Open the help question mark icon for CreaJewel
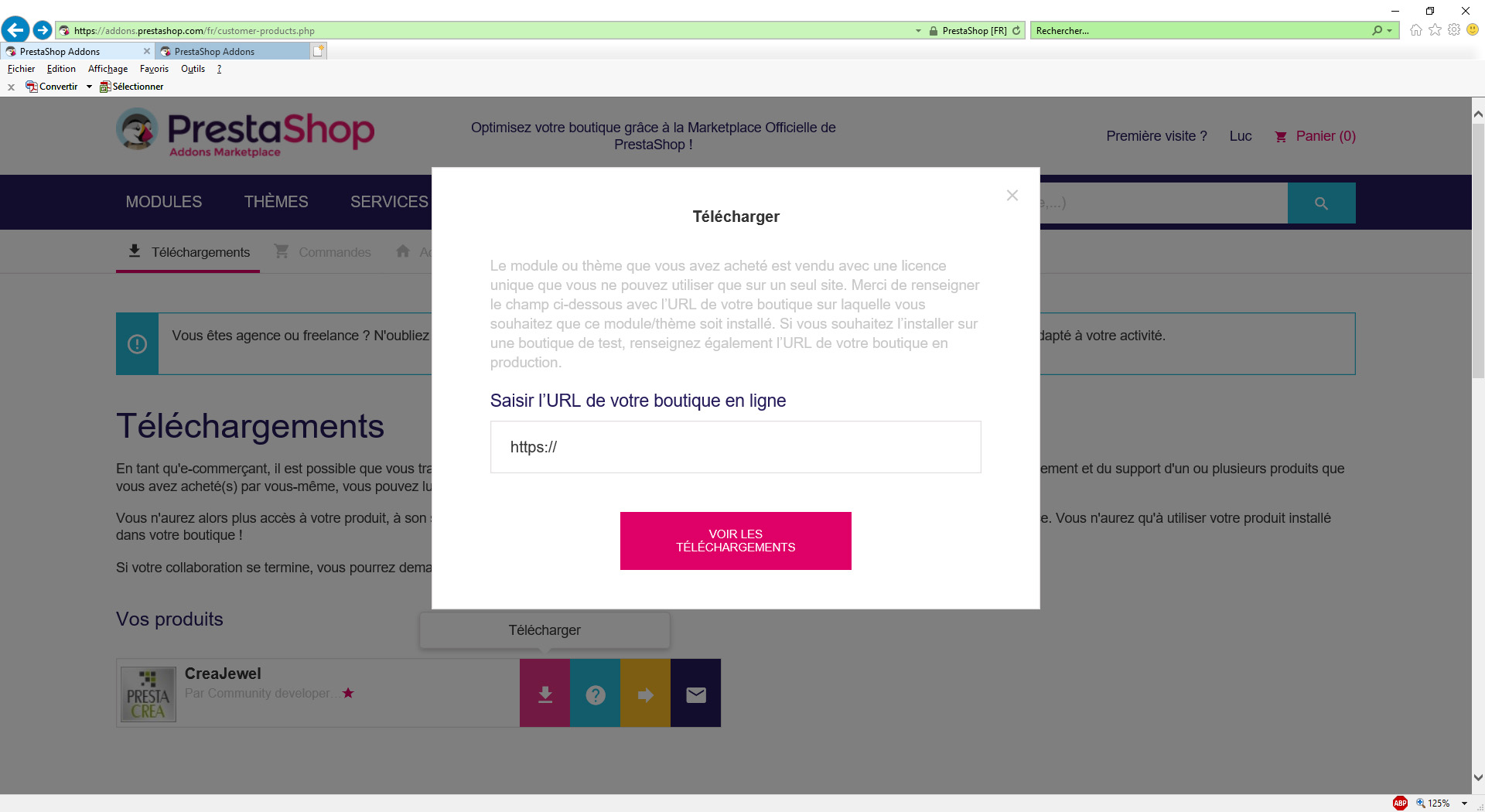The width and height of the screenshot is (1485, 812). pyautogui.click(x=595, y=694)
